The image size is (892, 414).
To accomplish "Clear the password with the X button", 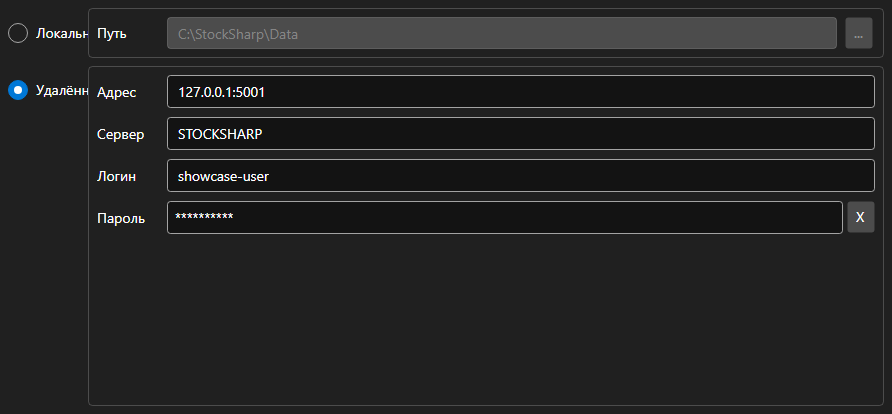I will (x=861, y=217).
